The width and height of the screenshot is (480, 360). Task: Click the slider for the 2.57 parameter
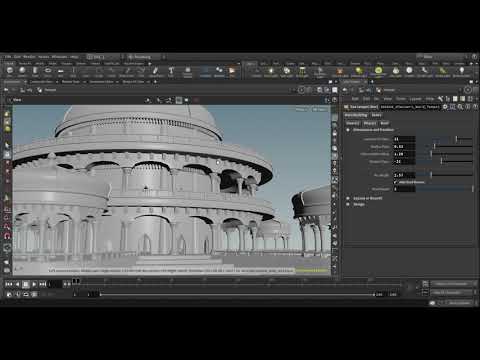point(445,175)
